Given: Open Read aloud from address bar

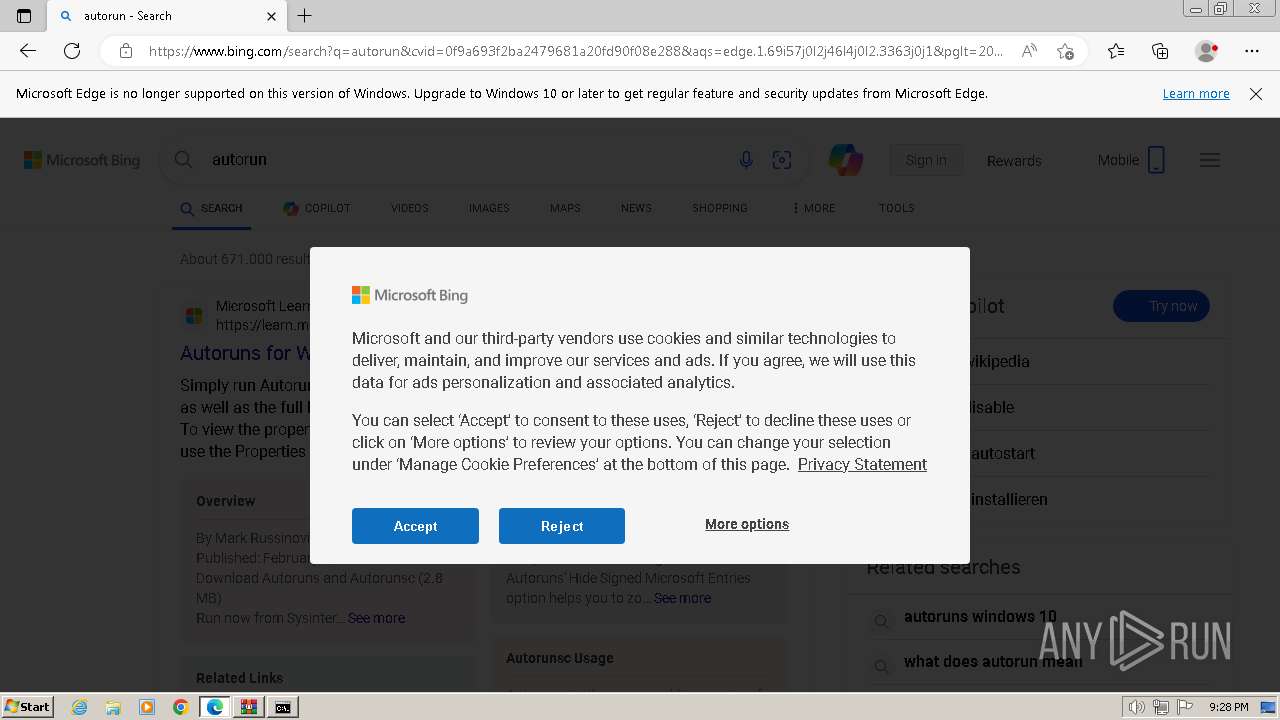Looking at the screenshot, I should [1029, 51].
